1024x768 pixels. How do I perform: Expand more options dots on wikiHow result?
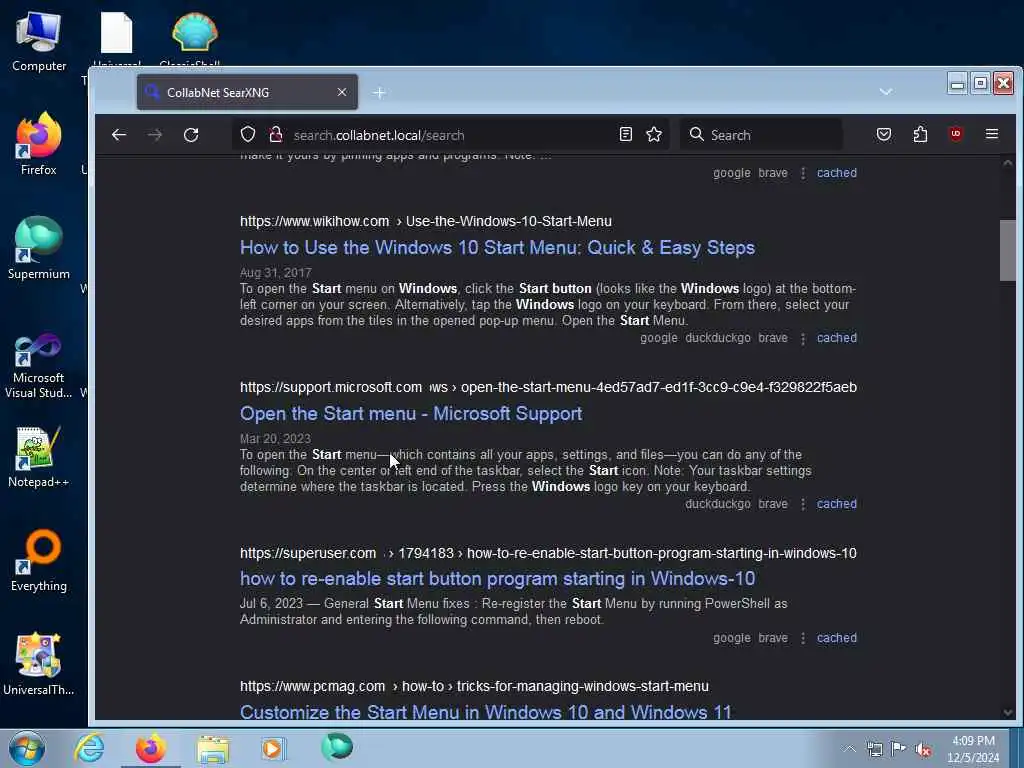[x=803, y=338]
